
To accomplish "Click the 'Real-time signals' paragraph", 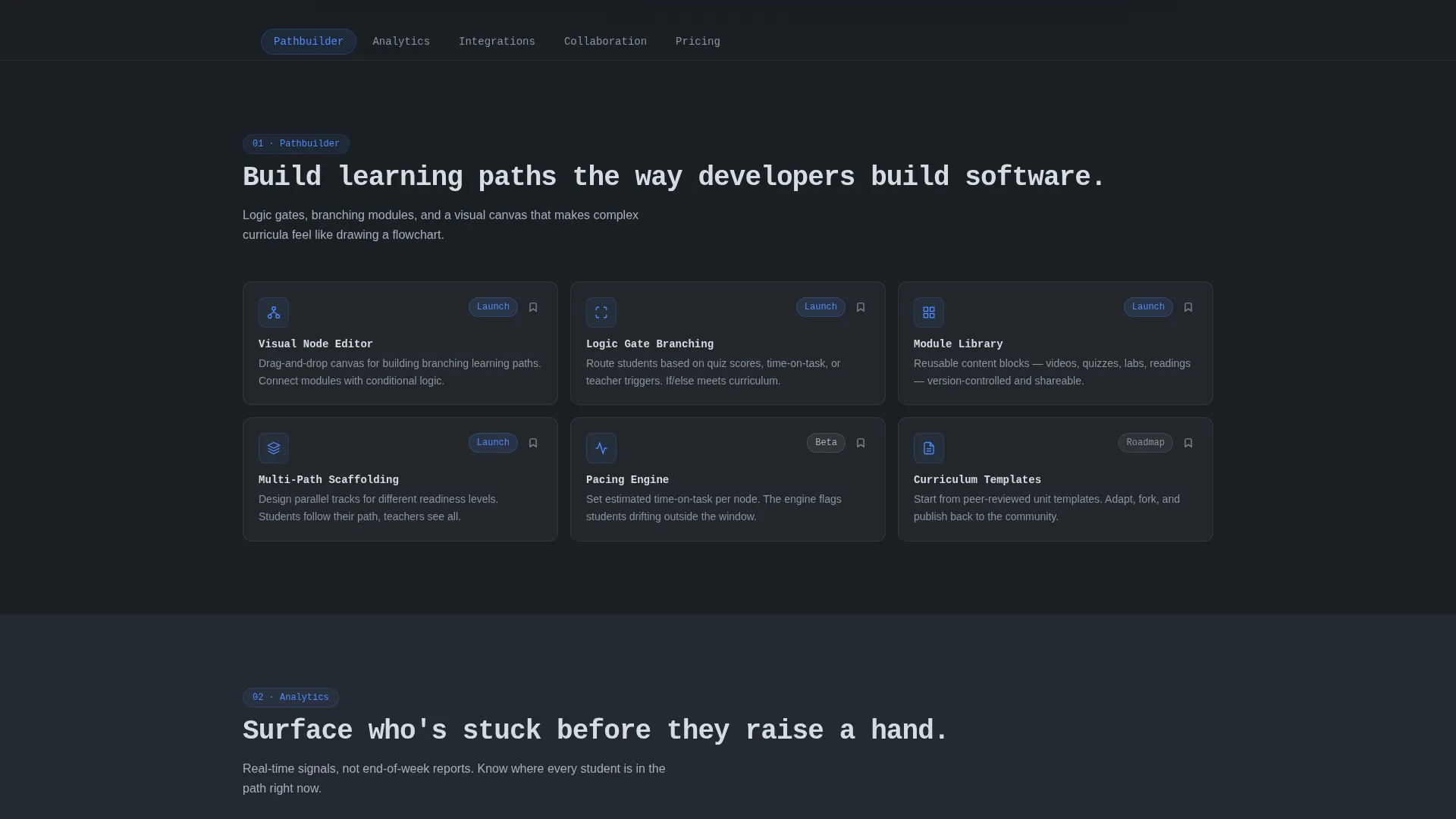I will (x=453, y=779).
